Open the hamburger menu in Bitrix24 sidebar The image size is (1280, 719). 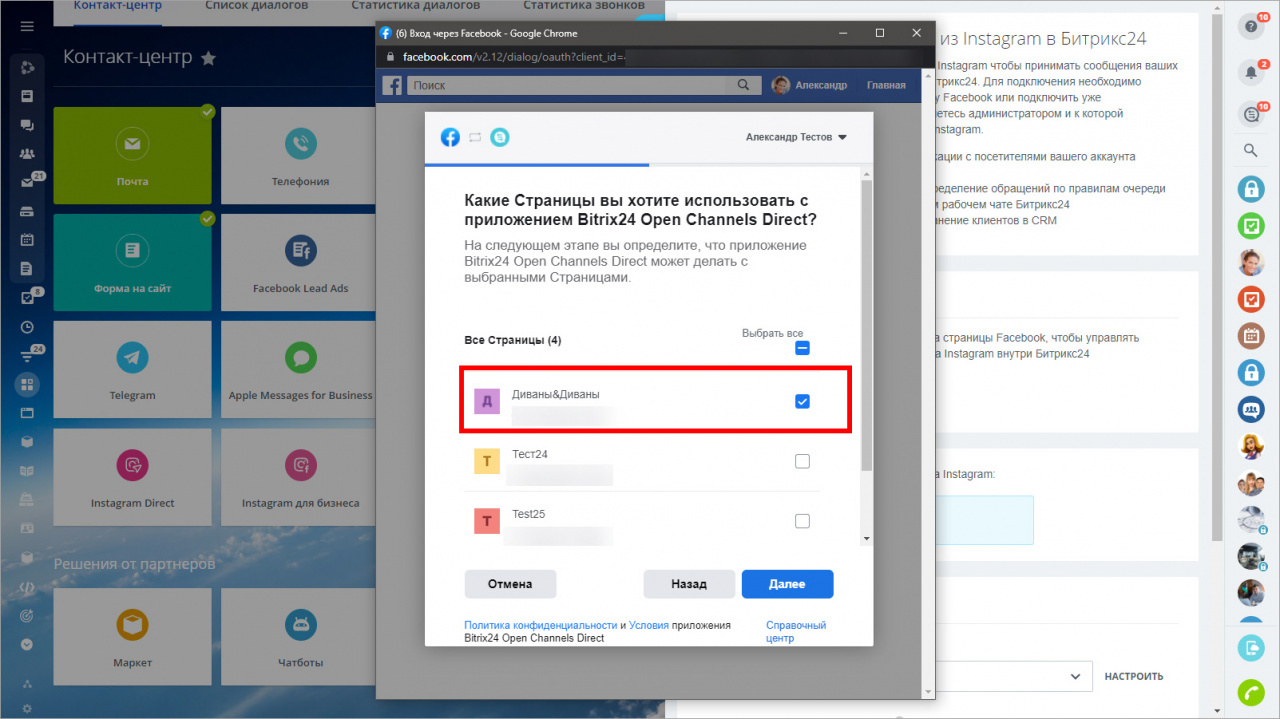click(27, 25)
